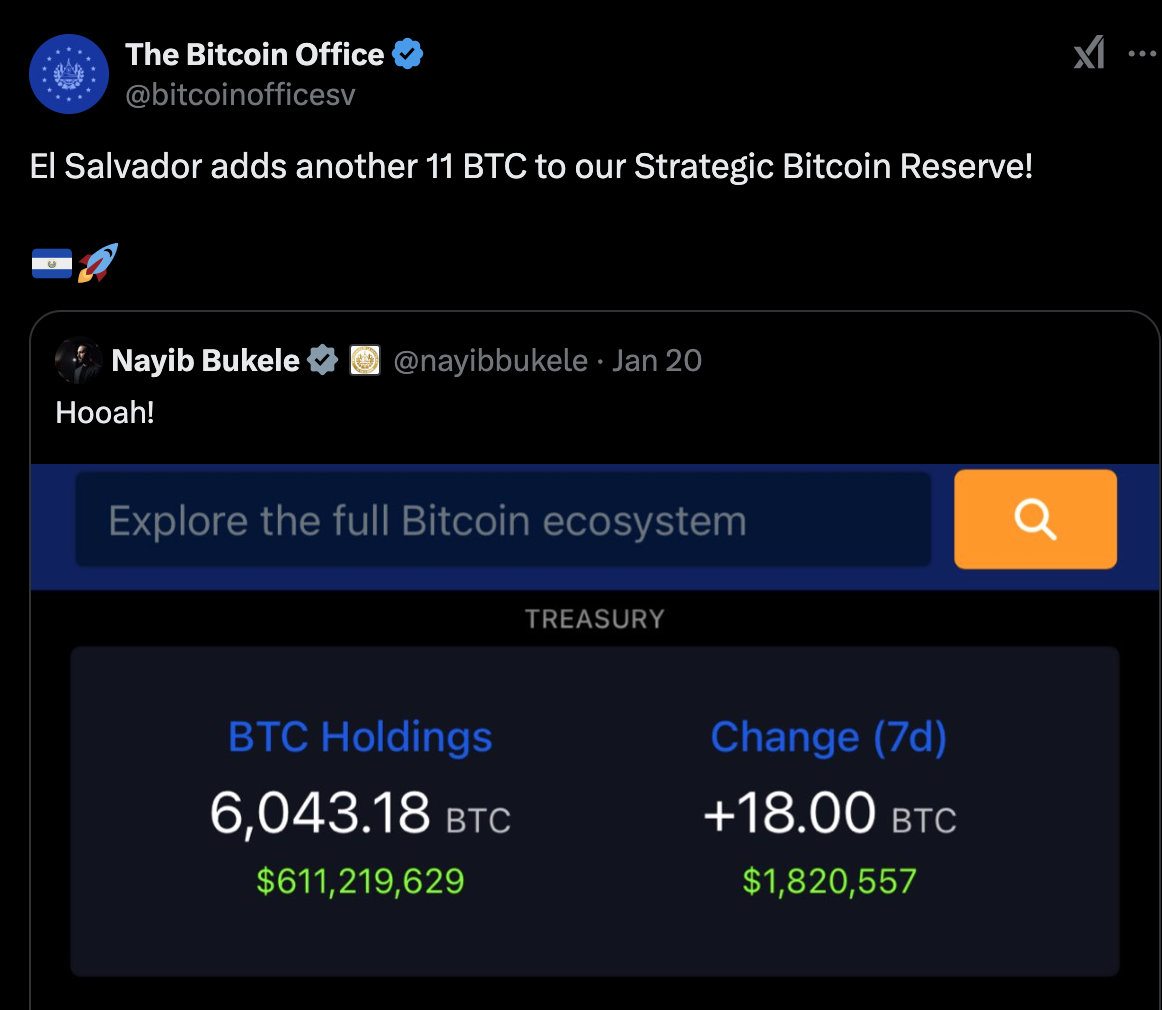This screenshot has width=1162, height=1010.
Task: Click the orange search magnifier button
Action: 1035,519
